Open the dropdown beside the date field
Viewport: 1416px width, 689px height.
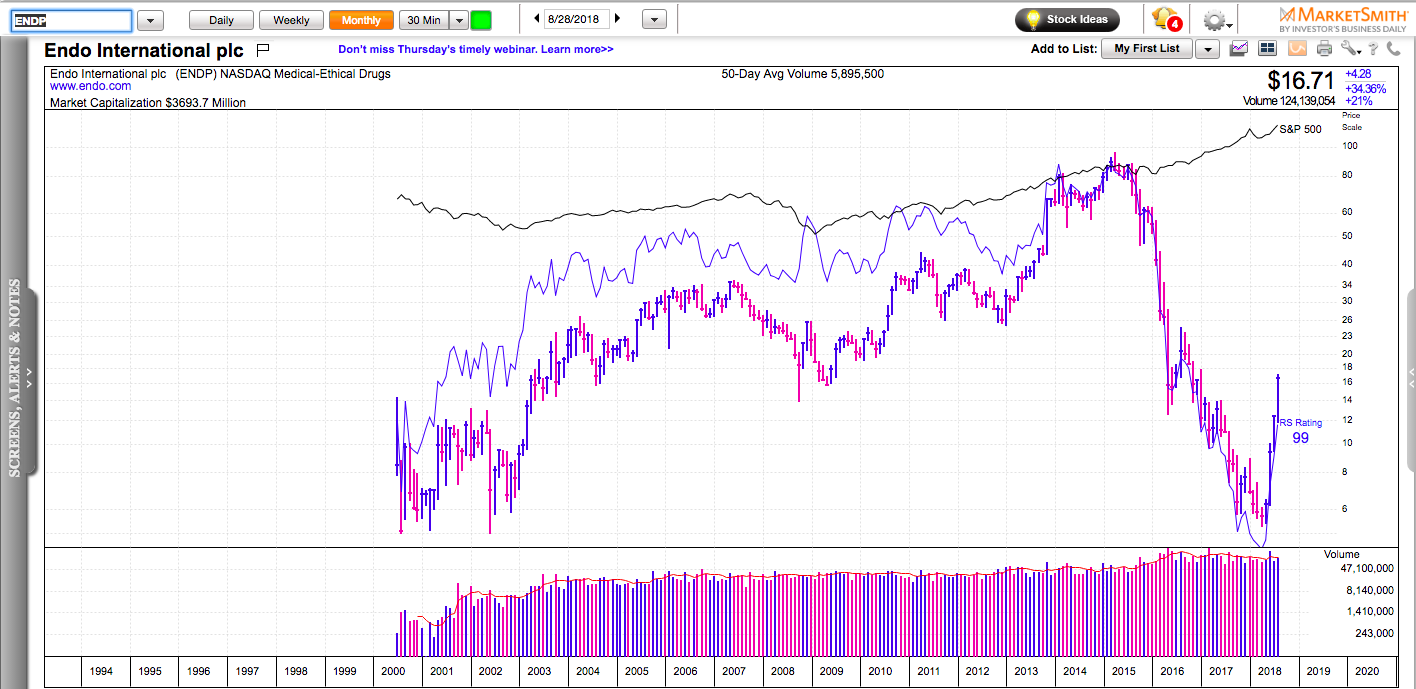[x=653, y=20]
